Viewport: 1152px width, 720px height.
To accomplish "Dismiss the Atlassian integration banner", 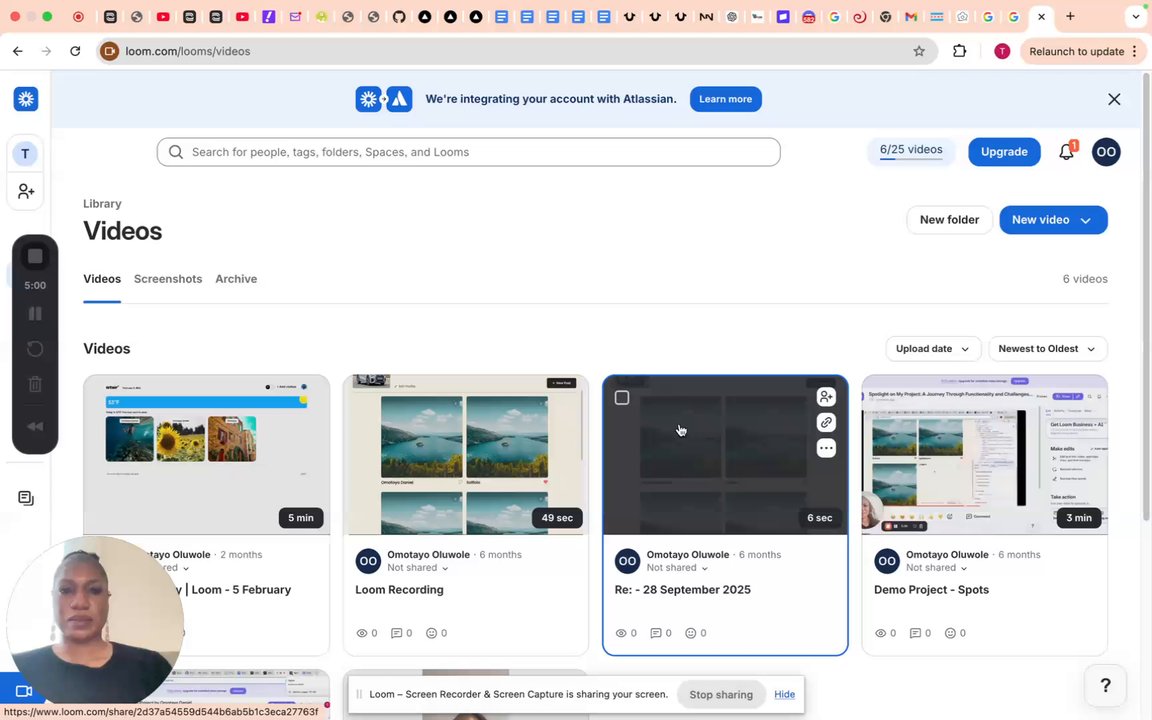I will tap(1114, 99).
